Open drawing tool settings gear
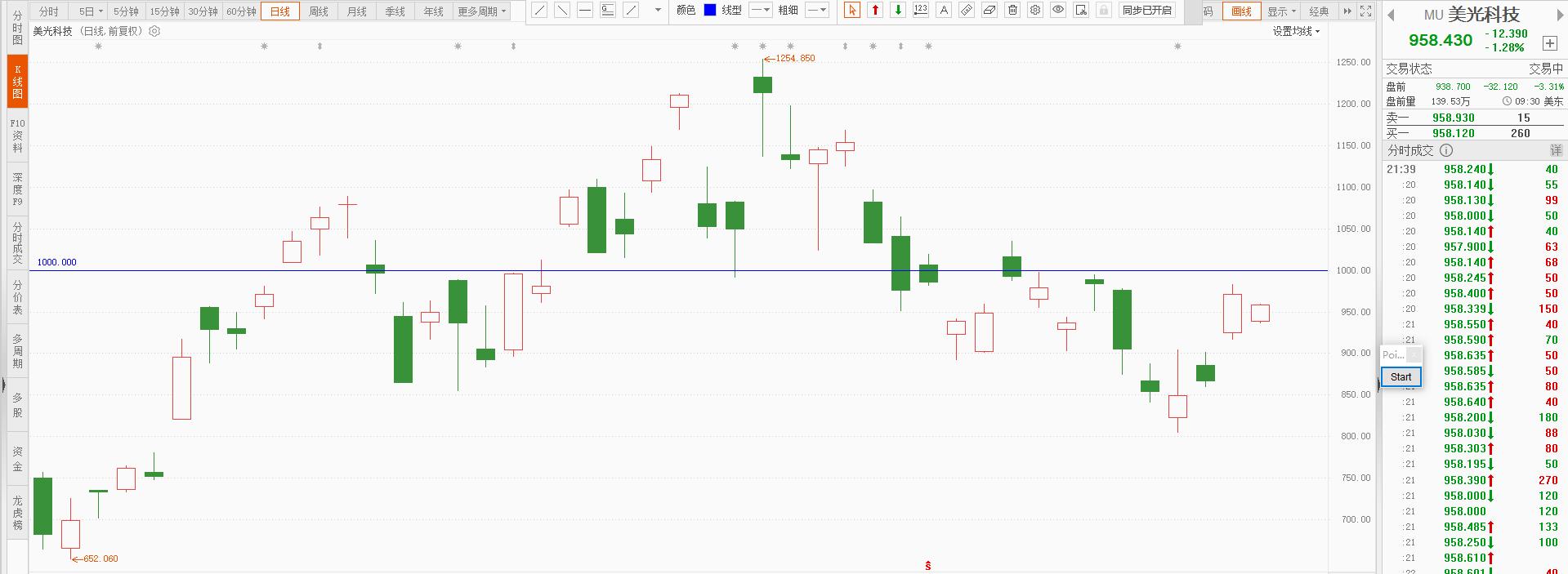The image size is (1568, 574). [1035, 10]
